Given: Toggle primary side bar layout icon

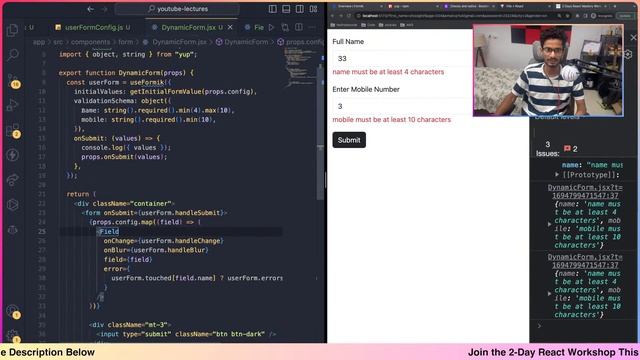Looking at the screenshot, I should (x=273, y=9).
